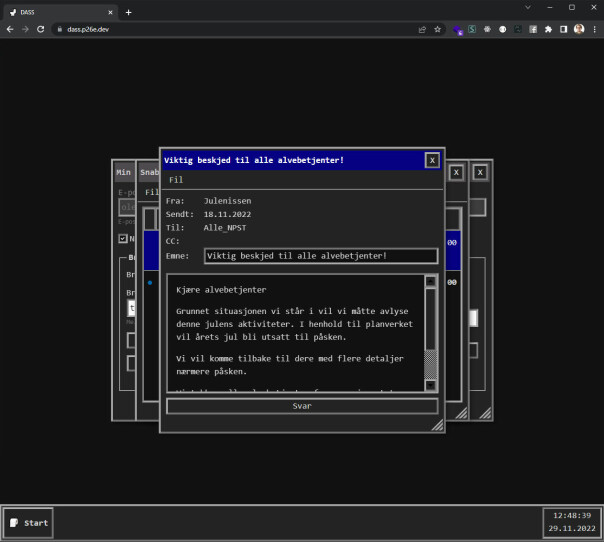This screenshot has width=604, height=542.
Task: Go back with the browser back arrow
Action: (x=10, y=29)
